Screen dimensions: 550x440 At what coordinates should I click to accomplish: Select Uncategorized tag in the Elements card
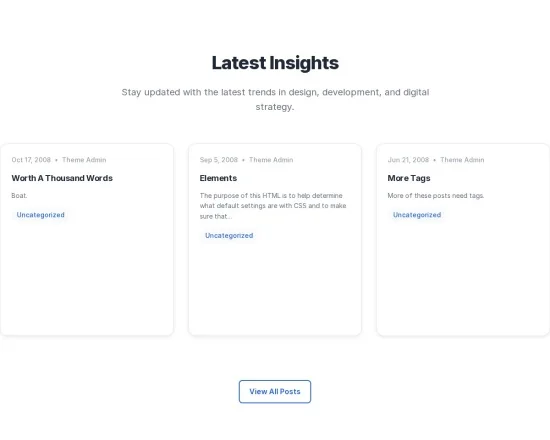[229, 235]
